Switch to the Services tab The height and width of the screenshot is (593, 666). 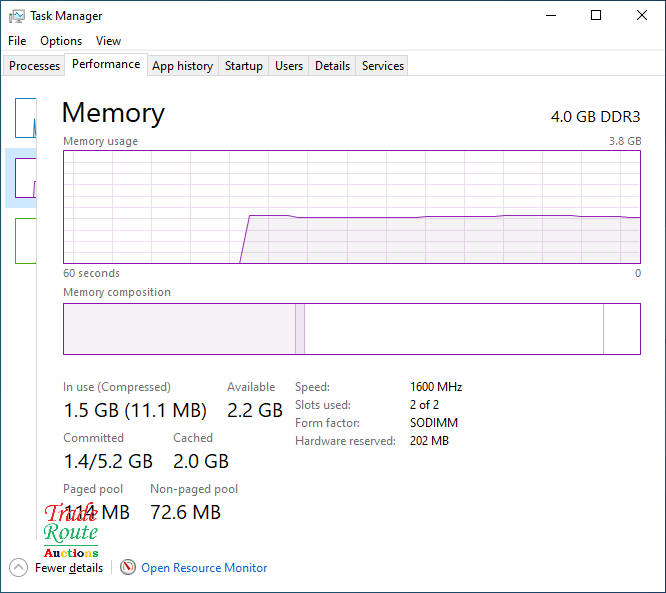383,66
